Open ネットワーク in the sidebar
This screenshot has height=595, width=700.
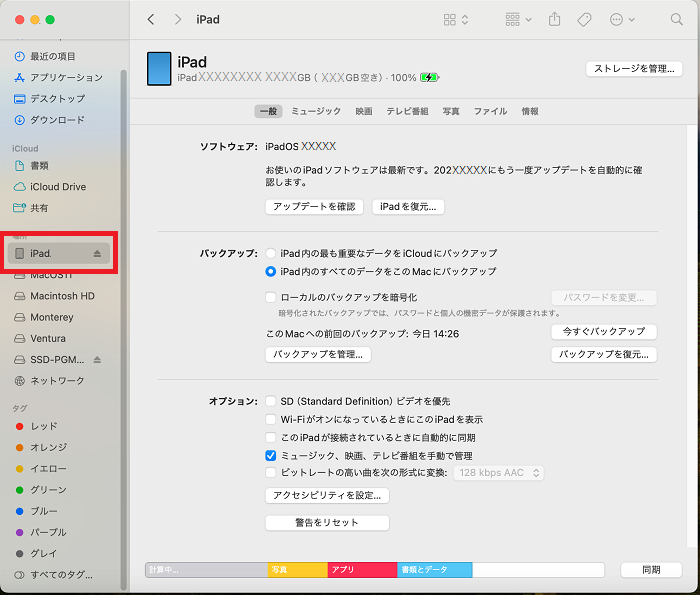(x=49, y=381)
